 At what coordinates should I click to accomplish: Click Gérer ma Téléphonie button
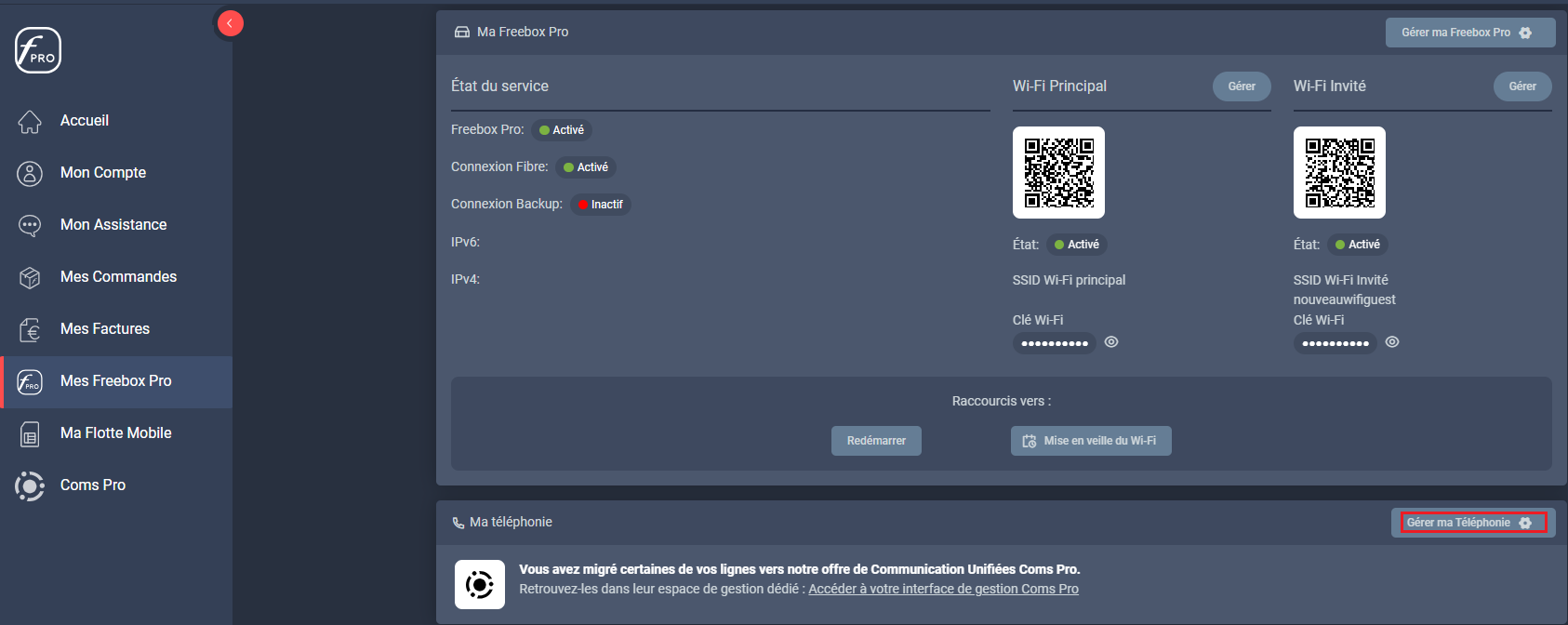tap(1473, 523)
